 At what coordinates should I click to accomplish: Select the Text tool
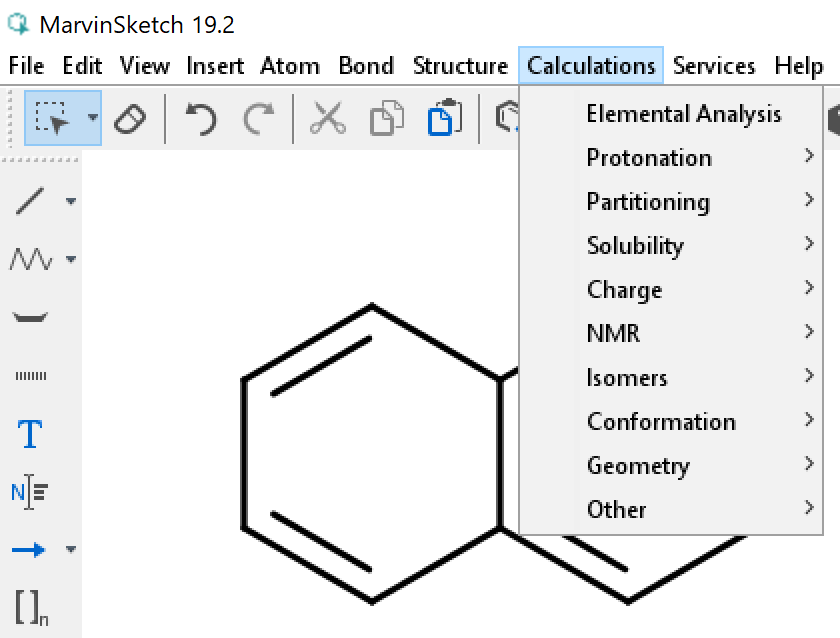click(30, 435)
